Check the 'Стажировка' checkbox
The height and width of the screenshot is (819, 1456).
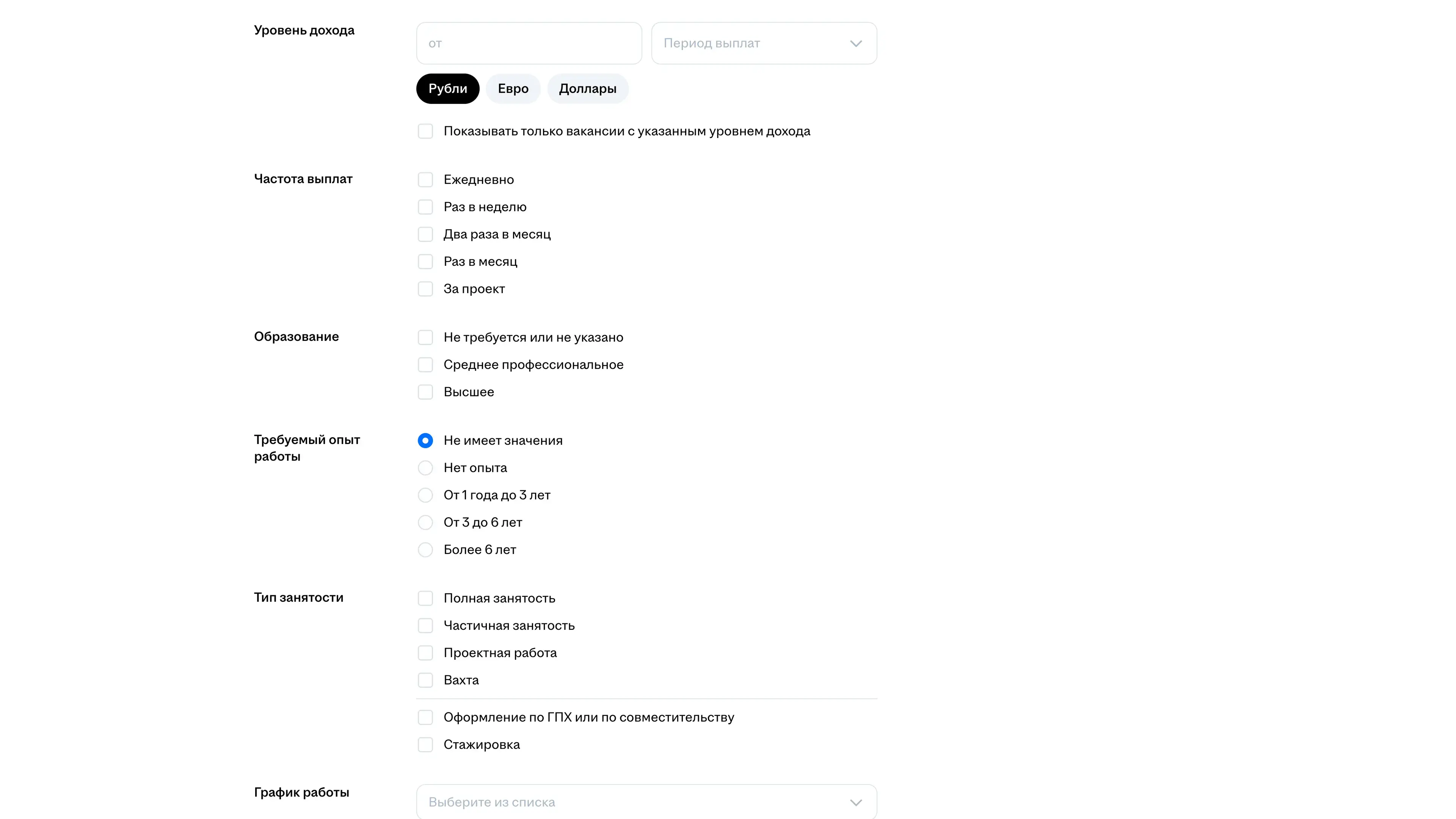pos(425,744)
